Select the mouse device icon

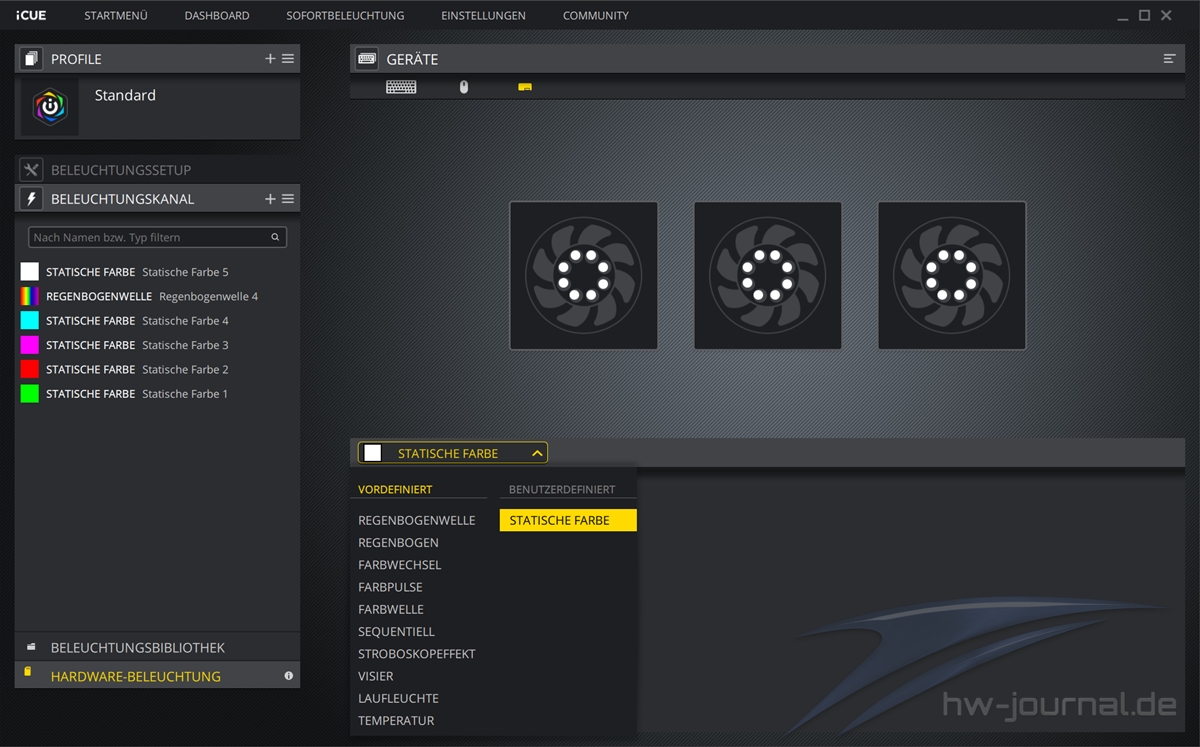(463, 87)
